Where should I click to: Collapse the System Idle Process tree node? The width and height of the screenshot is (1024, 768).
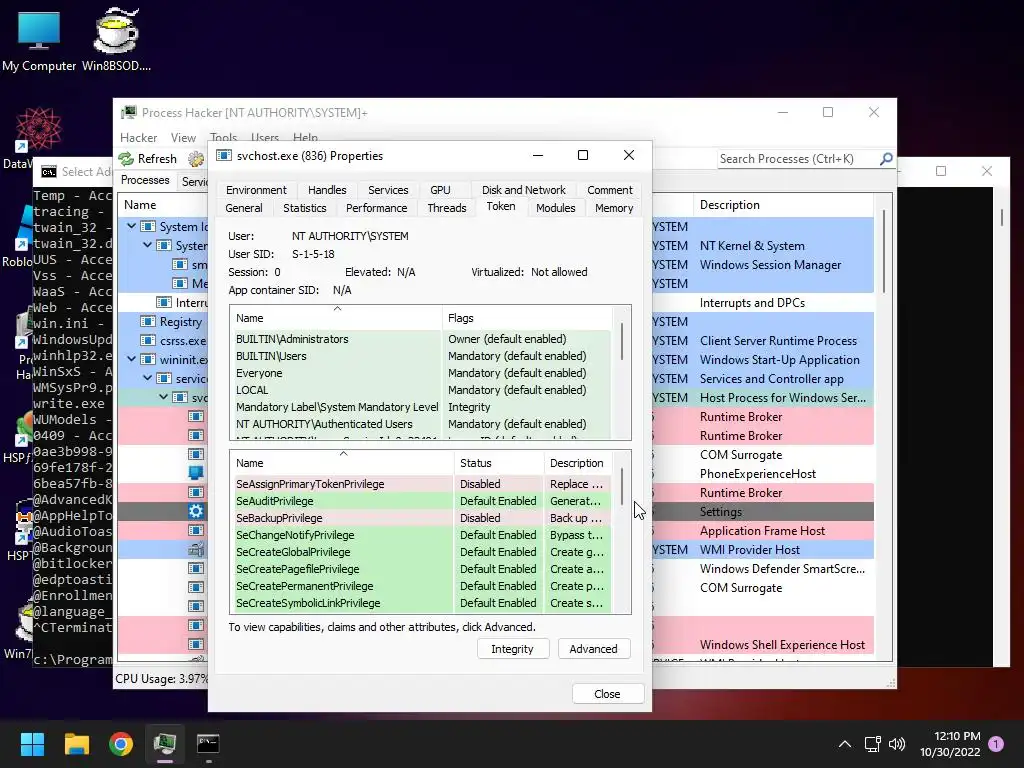(131, 226)
